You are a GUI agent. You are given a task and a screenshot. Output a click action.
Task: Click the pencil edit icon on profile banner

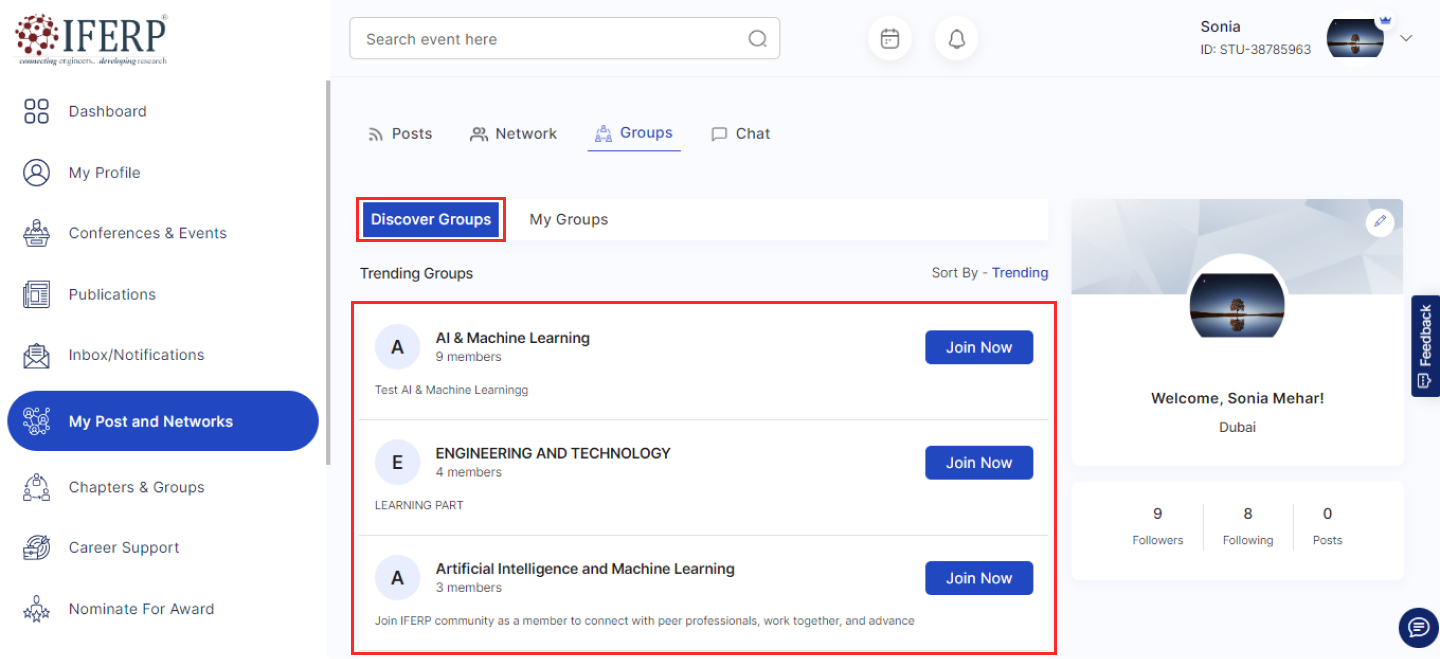pyautogui.click(x=1380, y=222)
